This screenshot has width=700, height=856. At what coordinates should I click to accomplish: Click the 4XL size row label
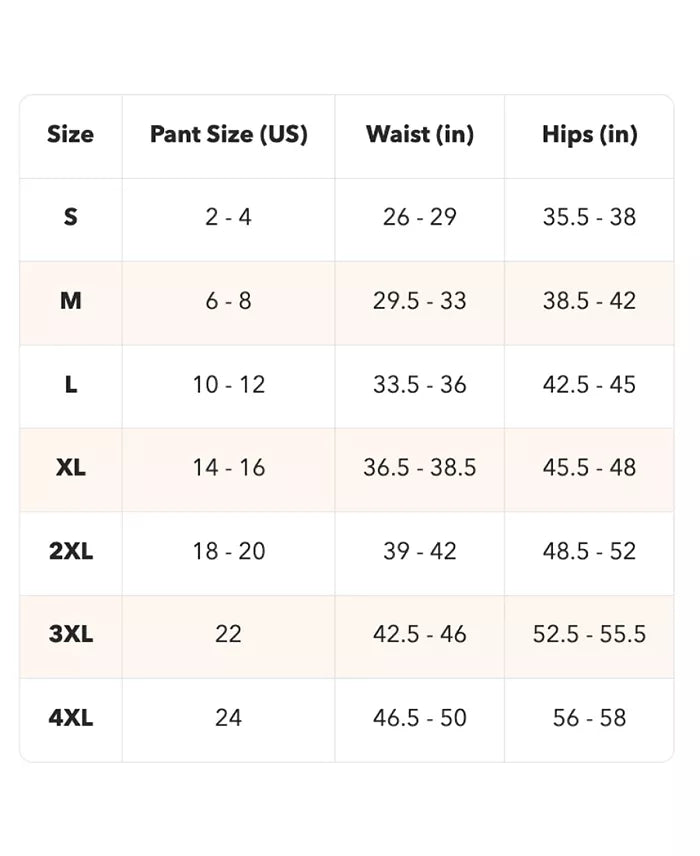click(x=70, y=718)
